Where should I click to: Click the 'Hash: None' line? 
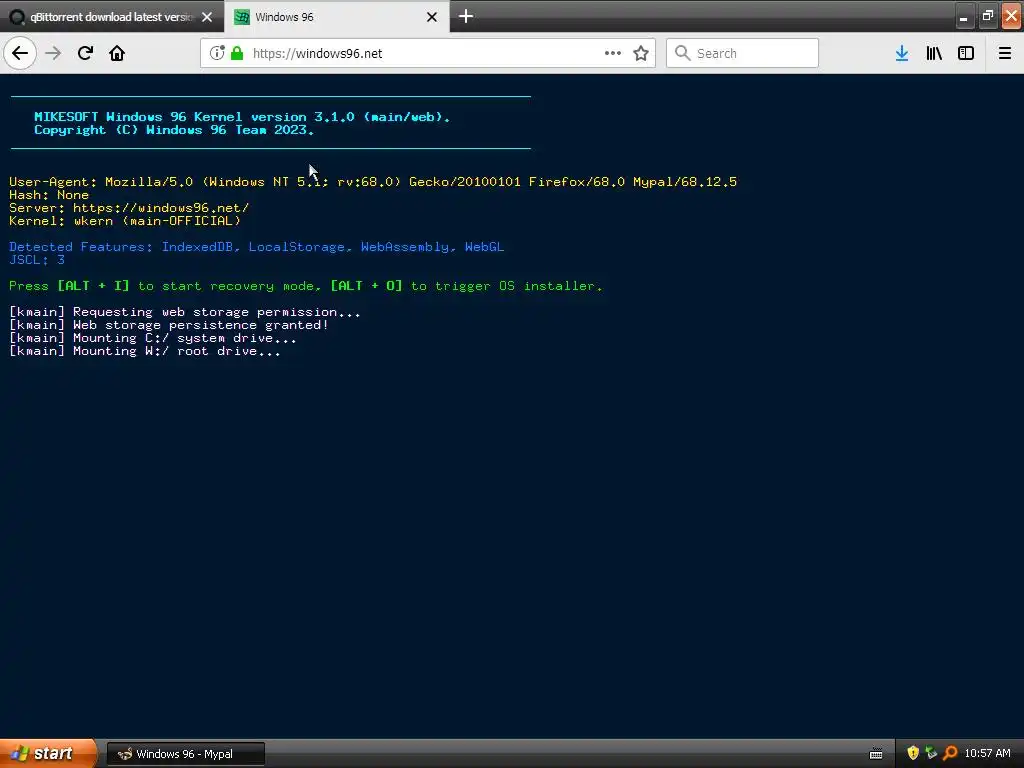49,195
